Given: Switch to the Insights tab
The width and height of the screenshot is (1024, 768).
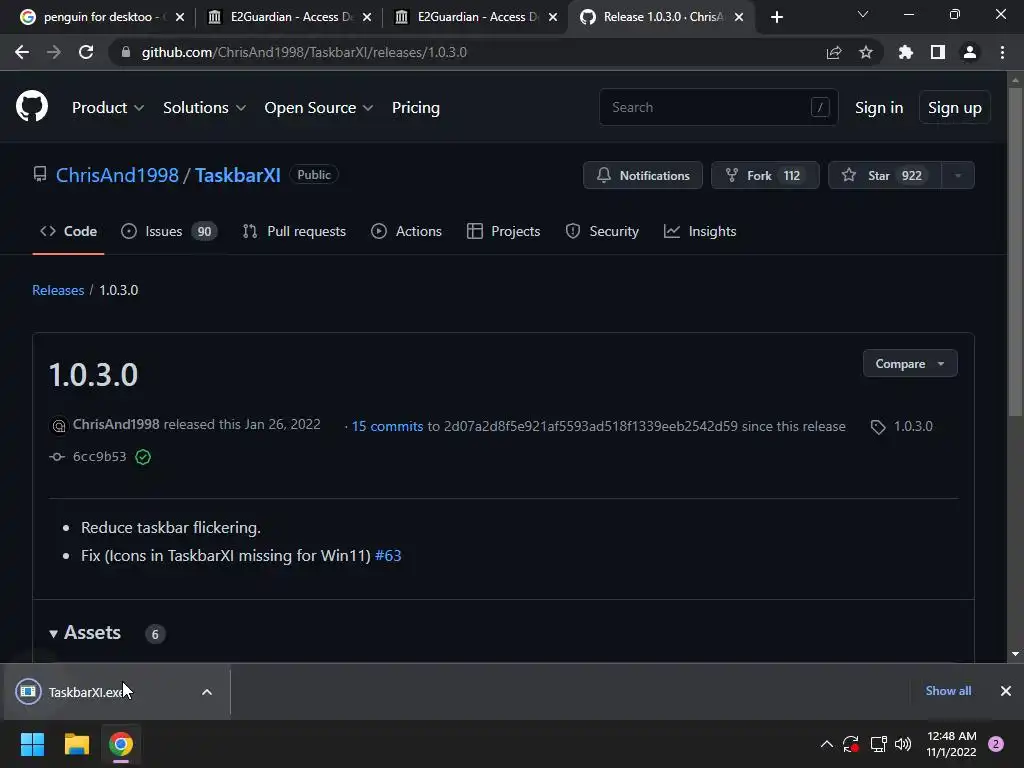Looking at the screenshot, I should [700, 231].
